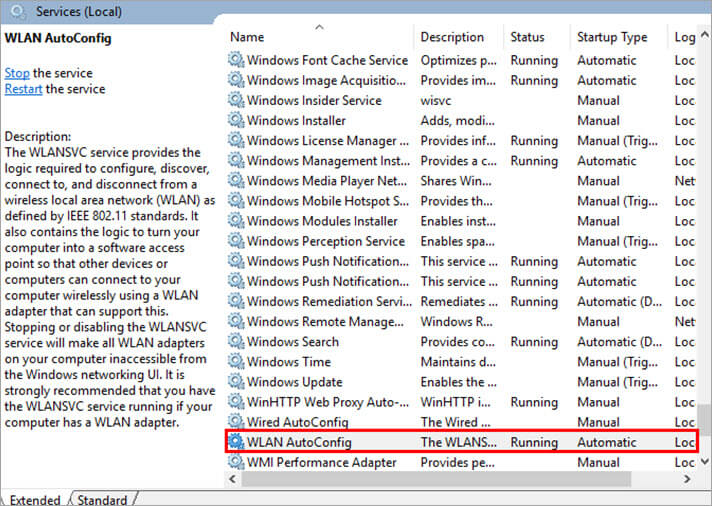This screenshot has height=506, width=712.
Task: Click the Windows Installer gear icon
Action: [236, 120]
